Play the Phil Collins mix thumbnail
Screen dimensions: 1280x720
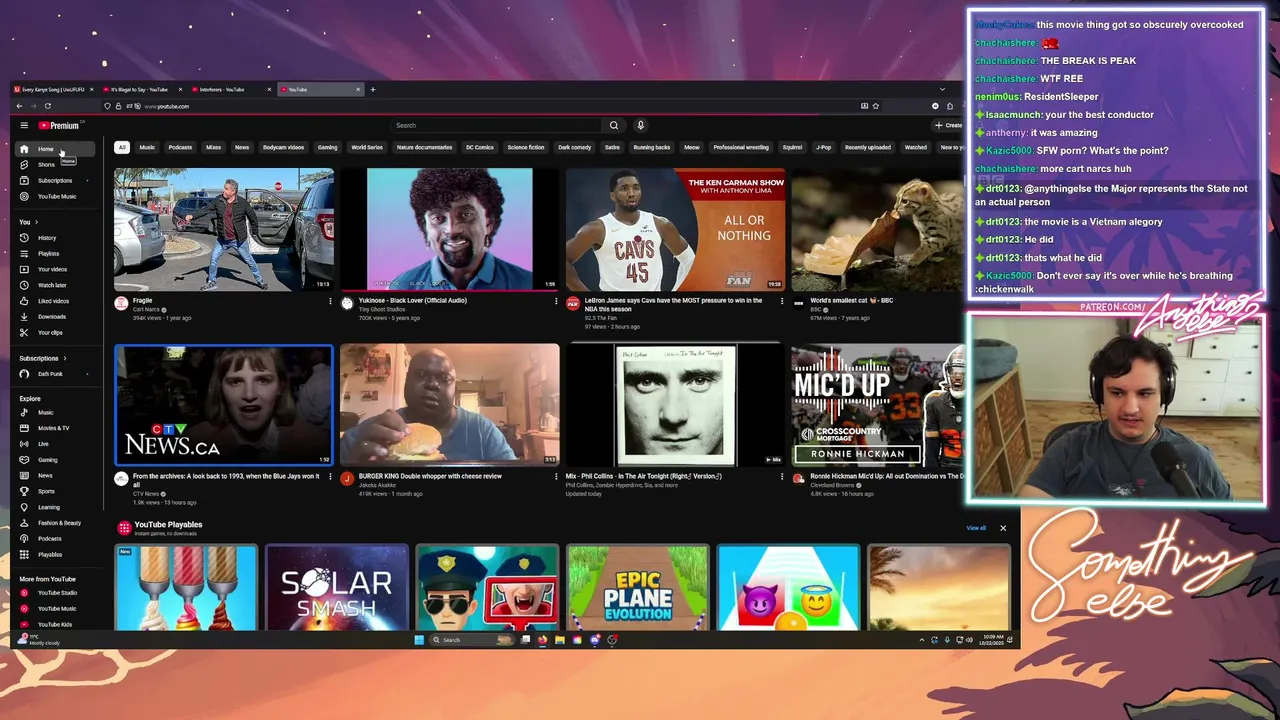[675, 405]
